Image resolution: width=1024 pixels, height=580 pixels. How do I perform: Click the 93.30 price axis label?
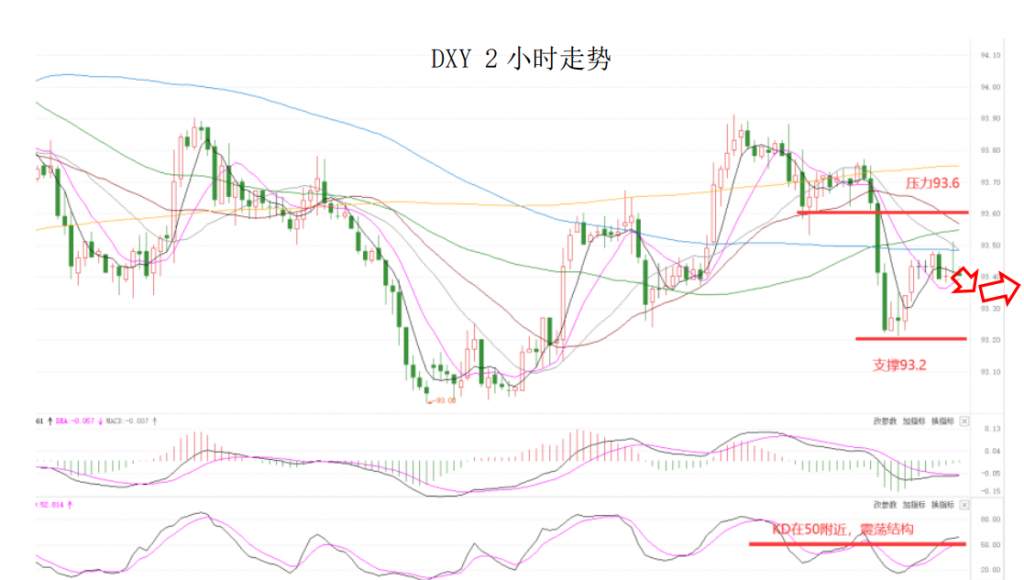pyautogui.click(x=990, y=308)
